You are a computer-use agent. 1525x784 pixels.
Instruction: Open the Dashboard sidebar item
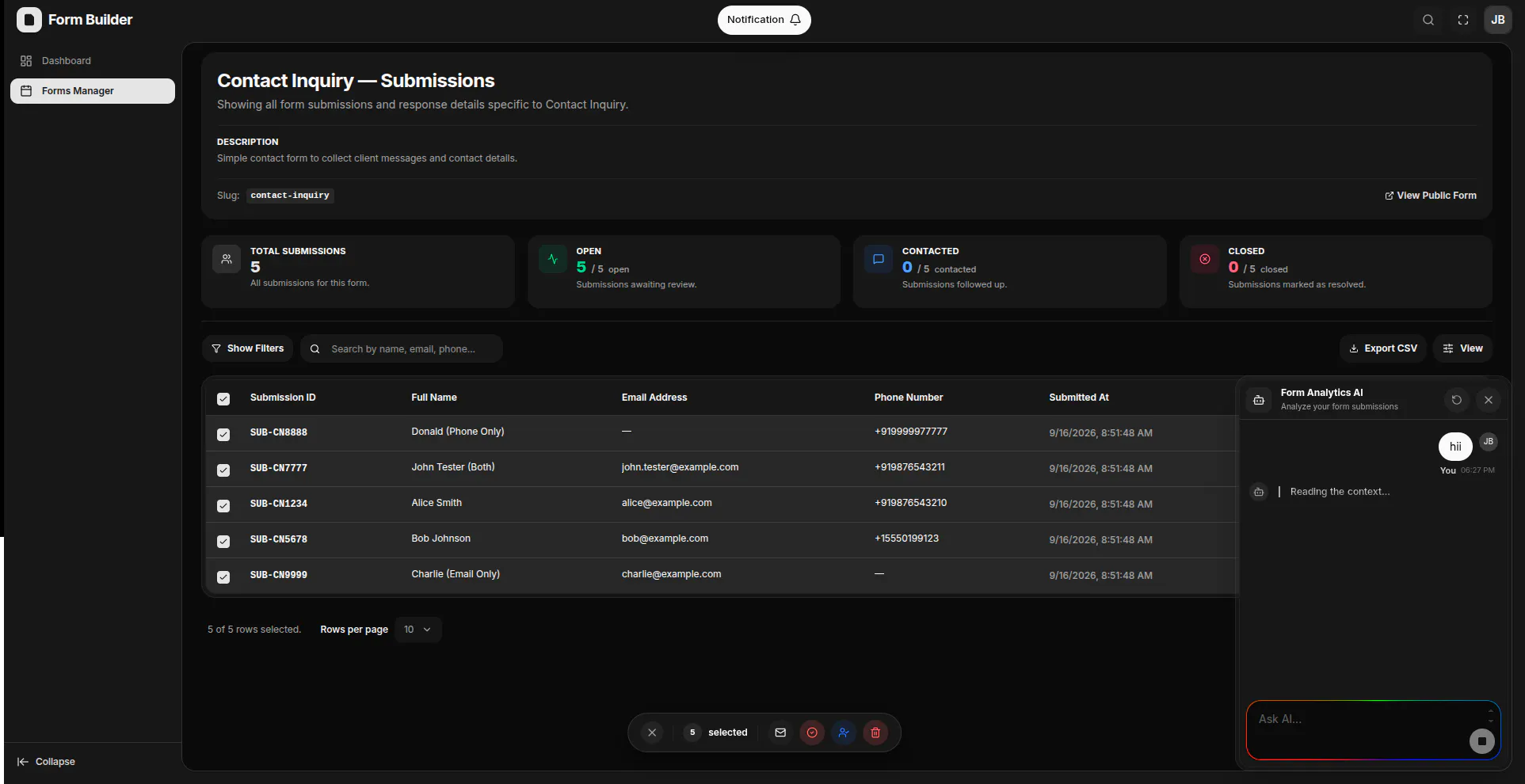[x=93, y=61]
